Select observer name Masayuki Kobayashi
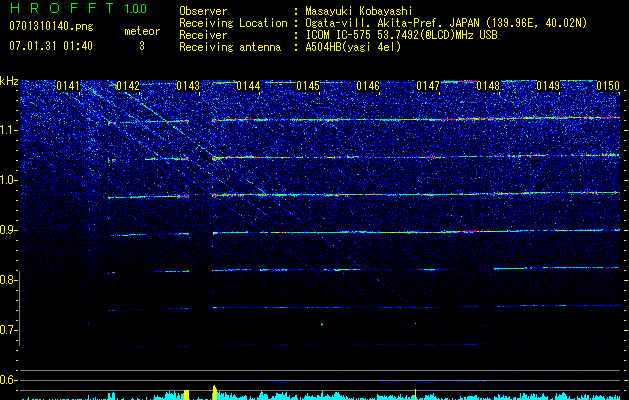The height and width of the screenshot is (400, 629). click(x=359, y=11)
